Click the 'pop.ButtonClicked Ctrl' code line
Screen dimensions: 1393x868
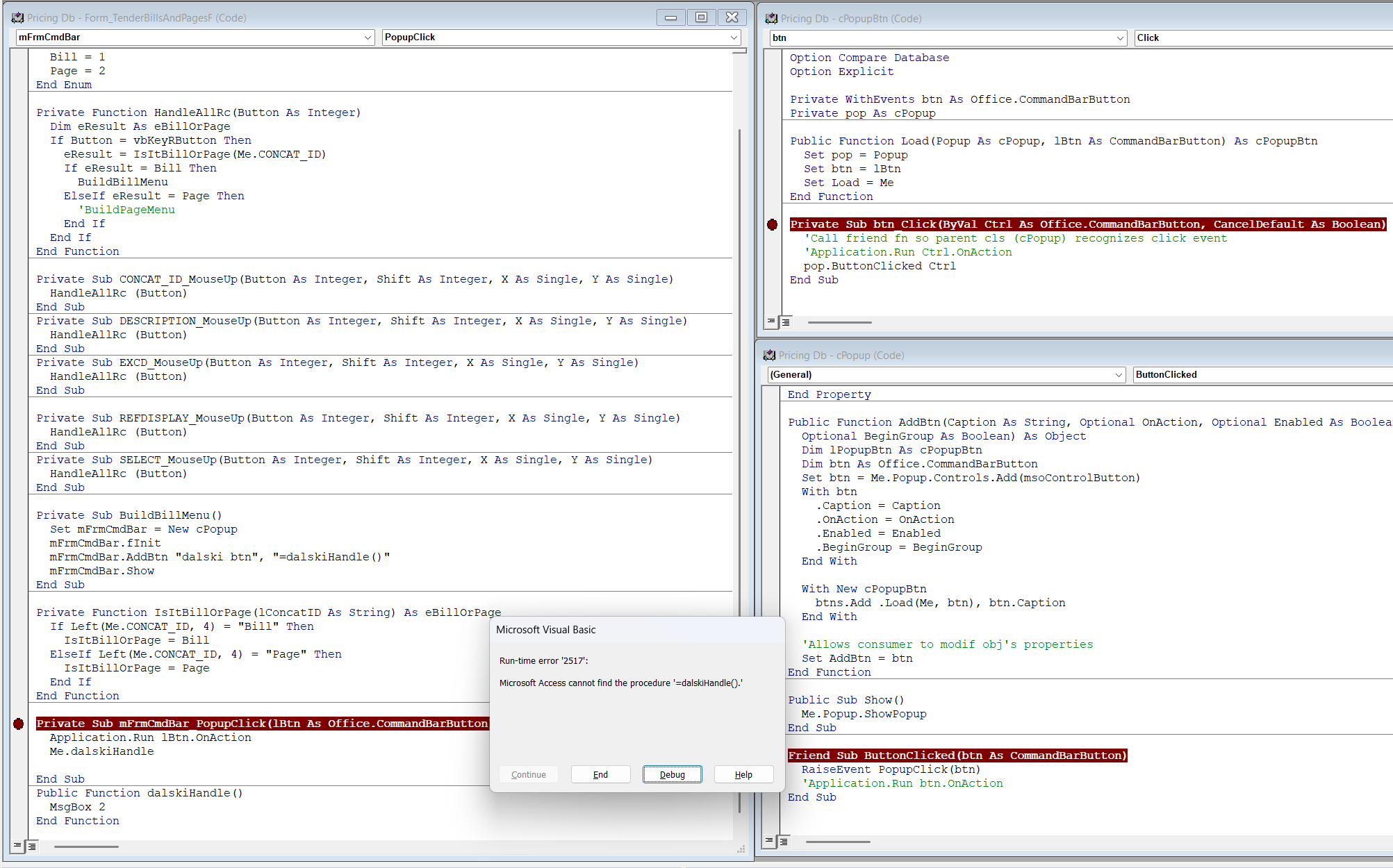click(880, 266)
